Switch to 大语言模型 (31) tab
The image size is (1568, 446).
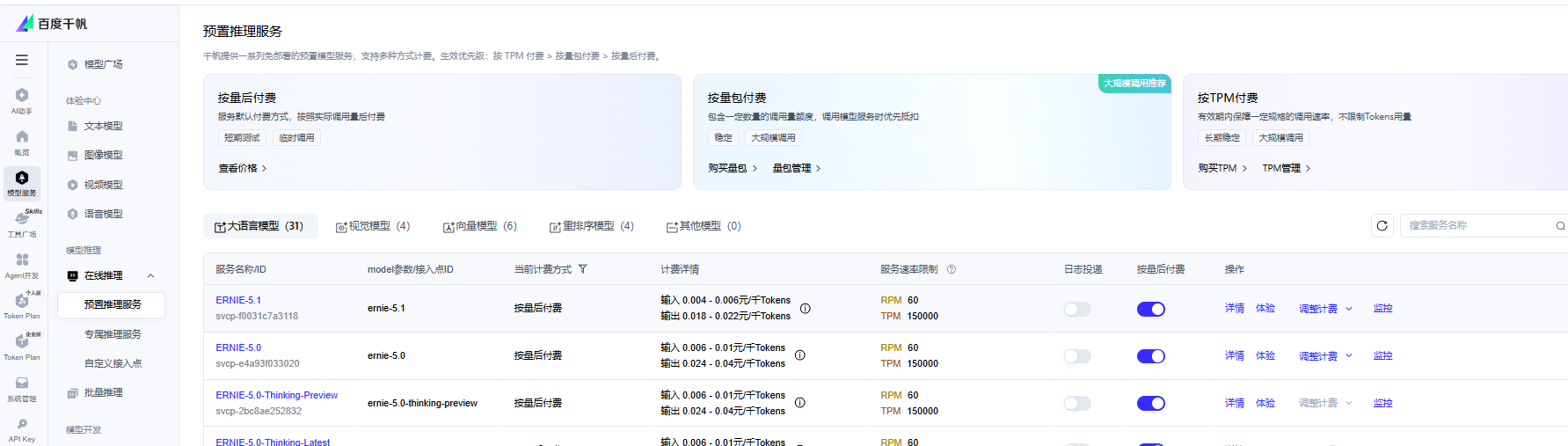[x=259, y=226]
